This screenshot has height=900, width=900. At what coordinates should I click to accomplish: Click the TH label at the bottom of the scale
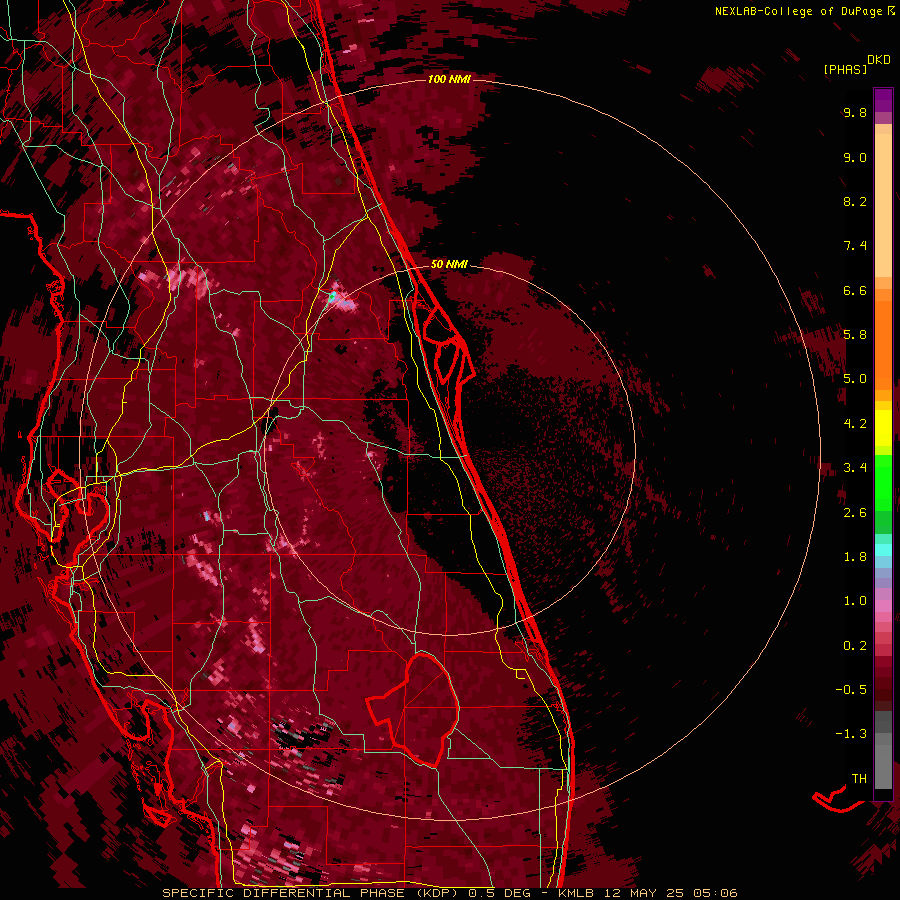[859, 779]
